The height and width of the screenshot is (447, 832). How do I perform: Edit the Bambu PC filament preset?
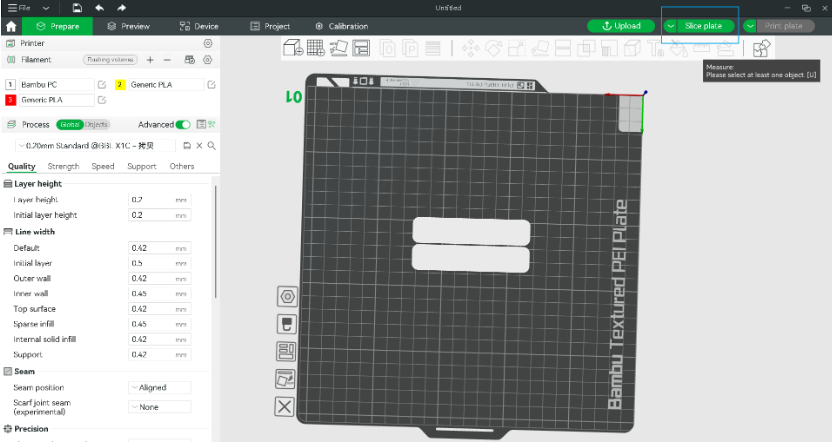tap(102, 84)
